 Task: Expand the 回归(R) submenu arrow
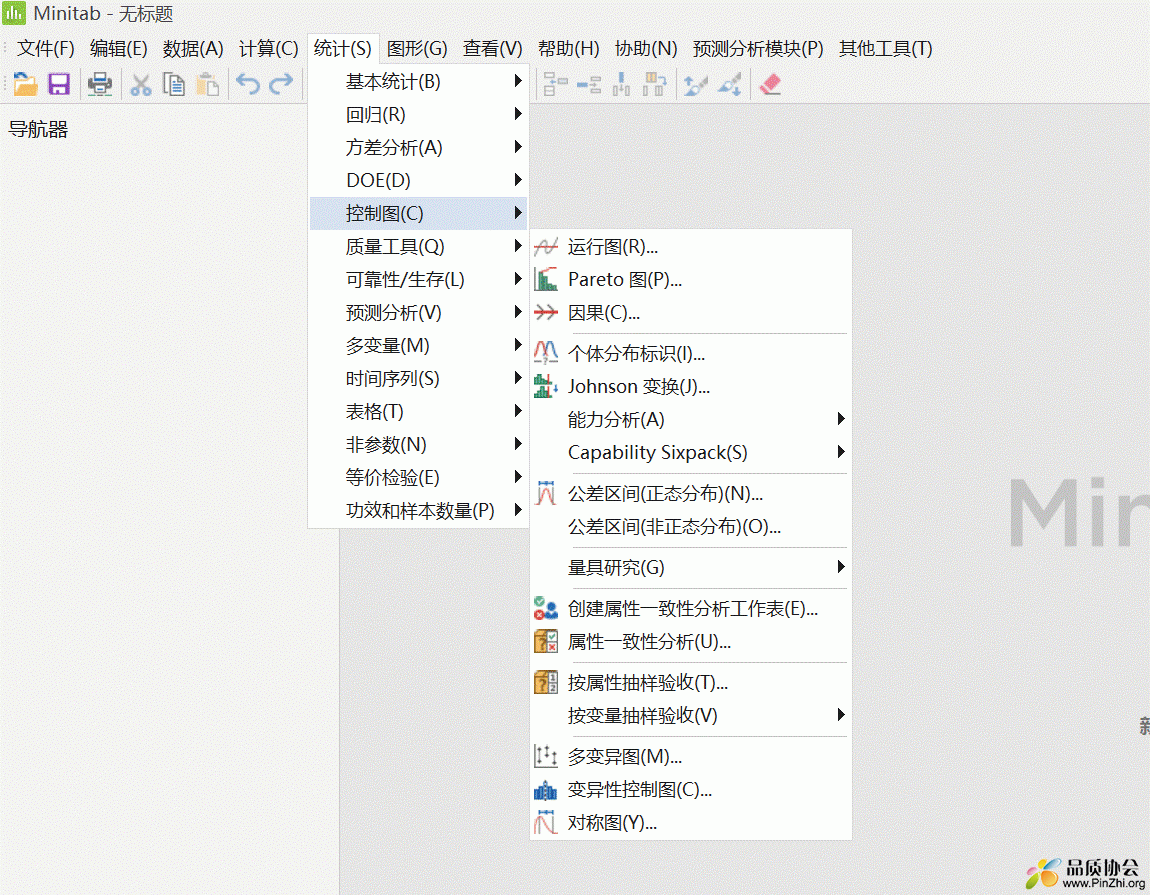click(518, 114)
